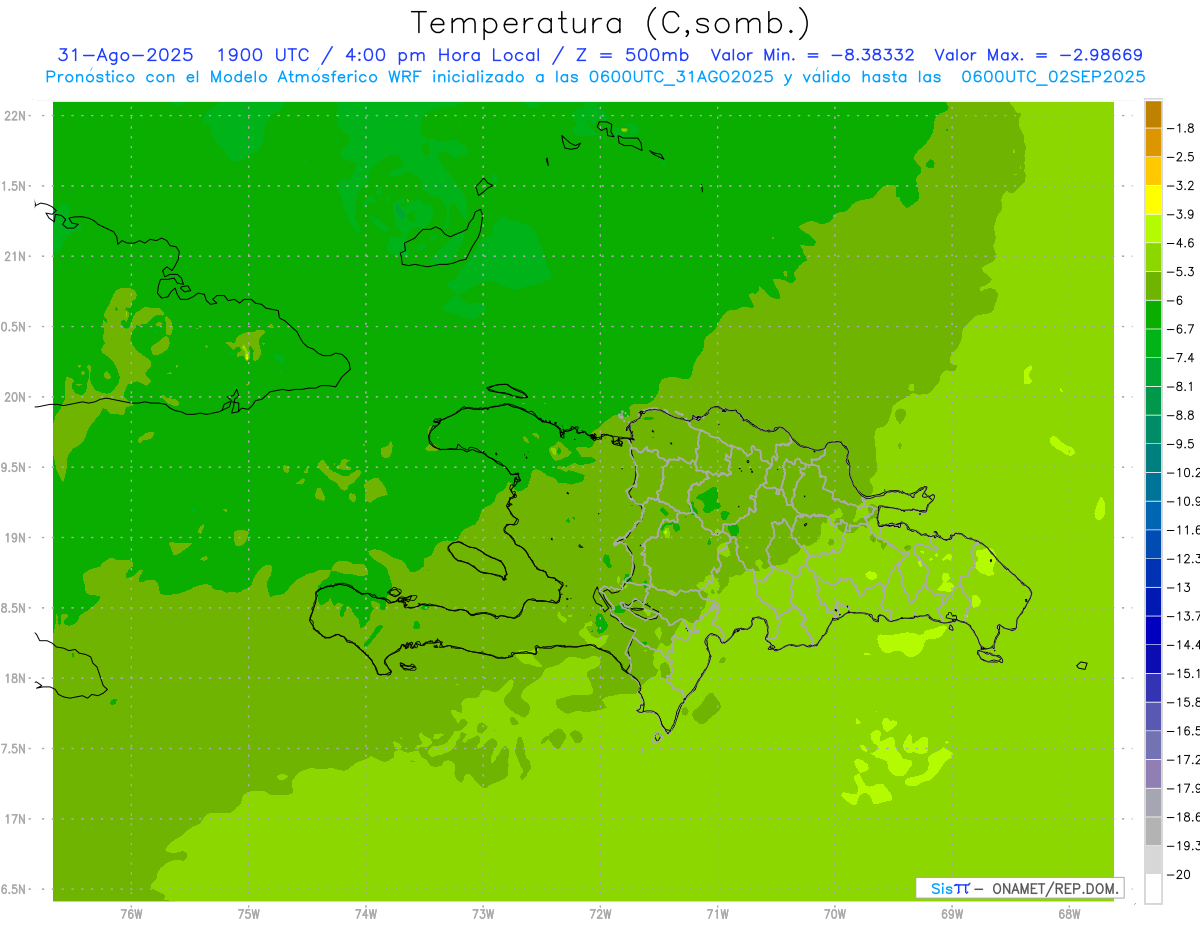This screenshot has height=927, width=1200.
Task: Click the white legend swatch below -20
Action: click(x=1153, y=889)
